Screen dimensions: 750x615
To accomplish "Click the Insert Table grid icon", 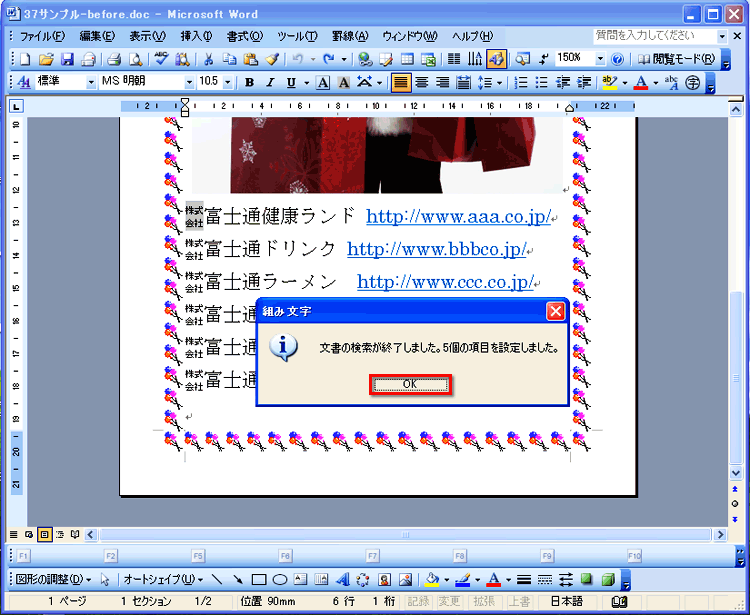I will point(407,59).
